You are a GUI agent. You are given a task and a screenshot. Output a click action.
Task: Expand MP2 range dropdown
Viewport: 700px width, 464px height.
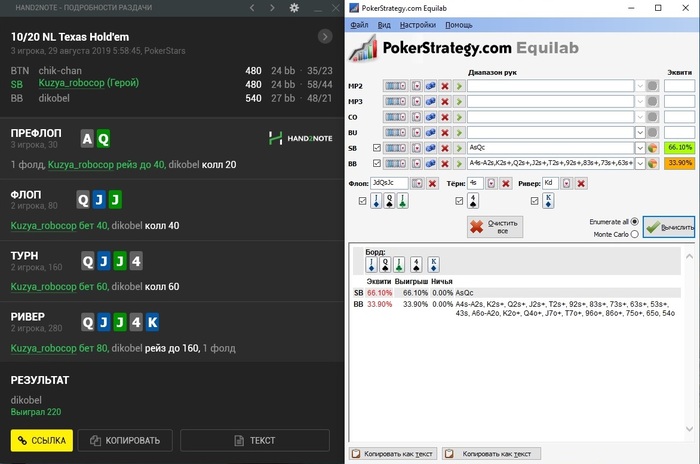tap(640, 86)
